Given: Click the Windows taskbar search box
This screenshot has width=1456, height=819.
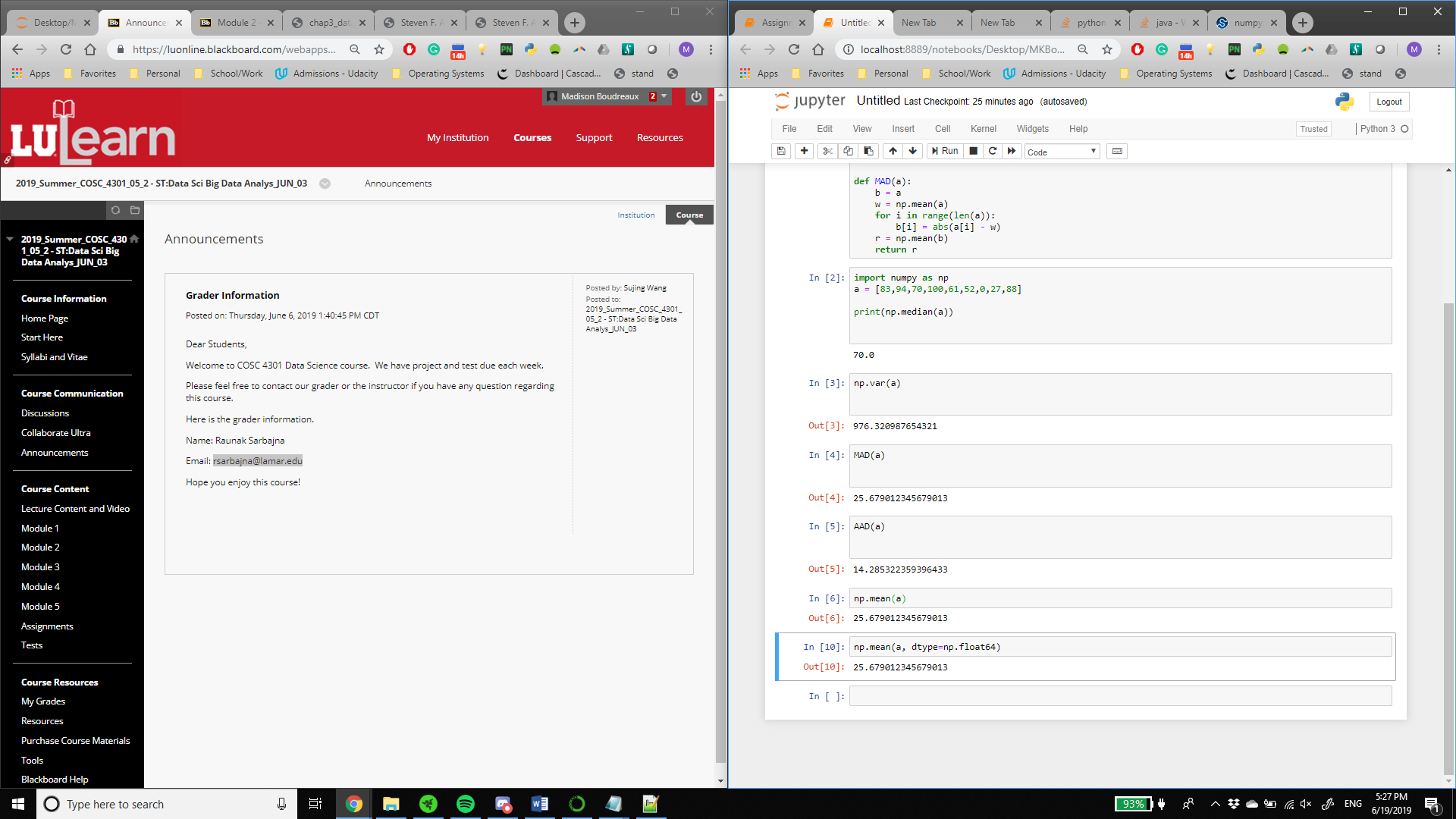Looking at the screenshot, I should [x=165, y=804].
